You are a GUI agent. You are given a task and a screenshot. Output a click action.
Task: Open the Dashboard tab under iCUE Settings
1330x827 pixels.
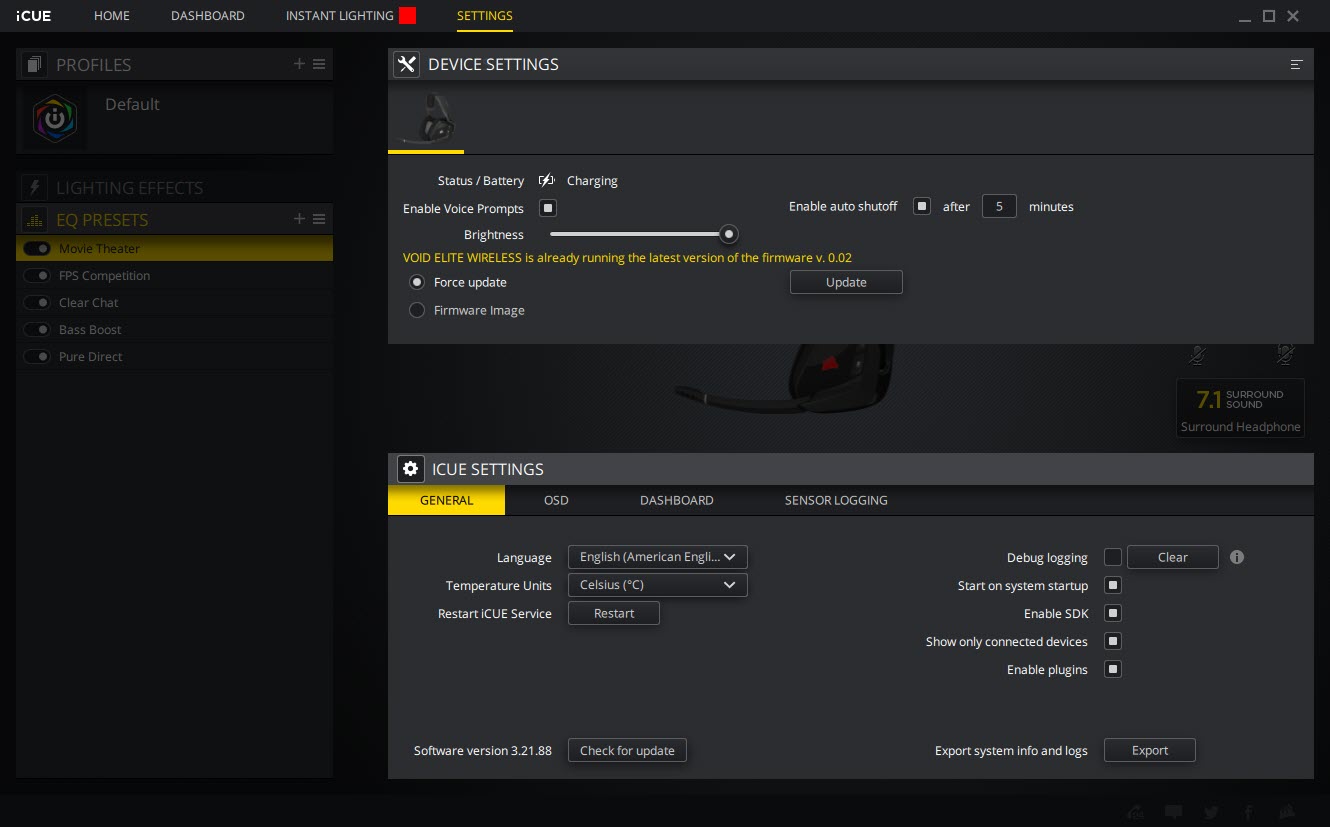point(677,500)
